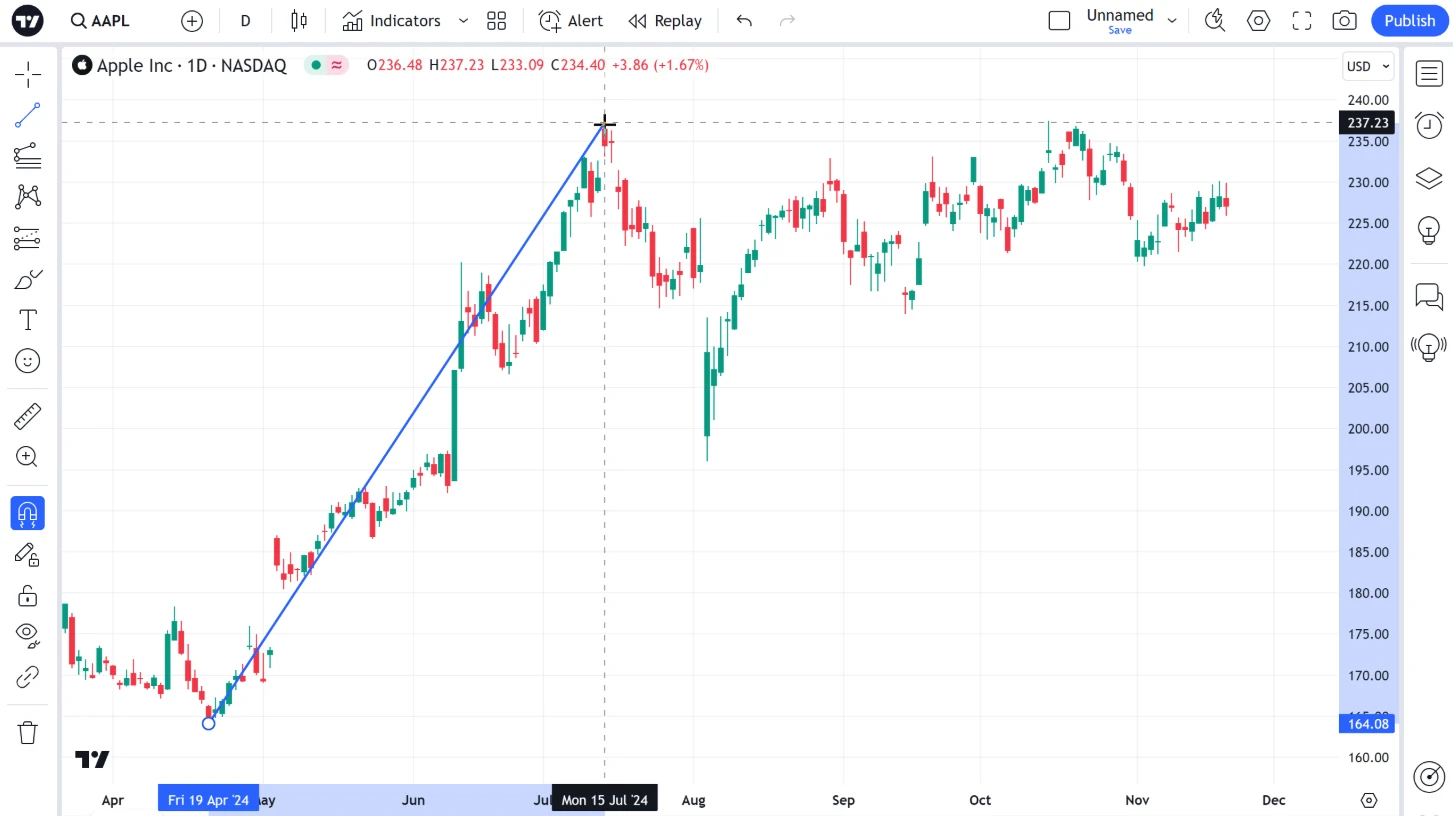The width and height of the screenshot is (1453, 816).
Task: Open the chat bubbles panel
Action: [x=1429, y=296]
